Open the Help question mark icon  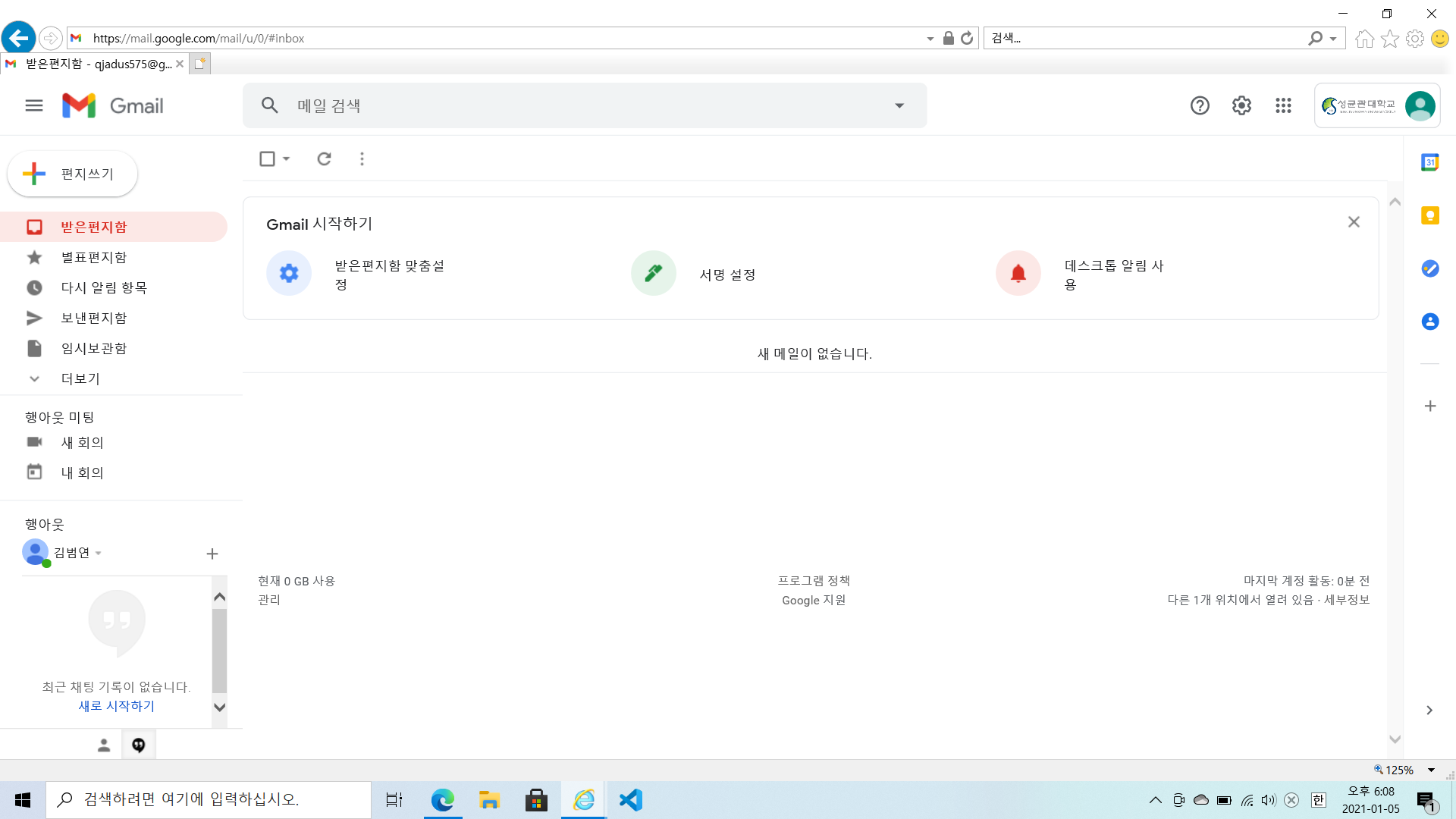(x=1200, y=105)
